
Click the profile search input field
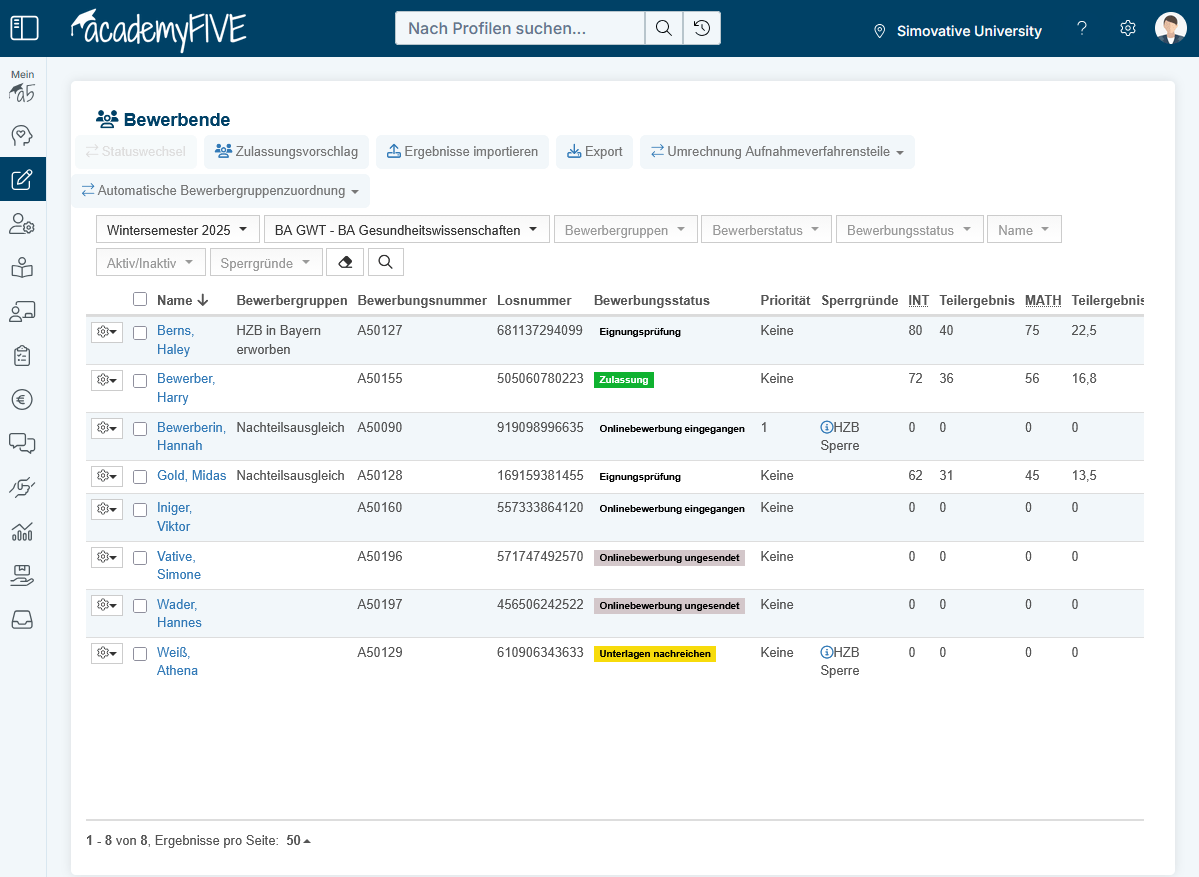(520, 28)
